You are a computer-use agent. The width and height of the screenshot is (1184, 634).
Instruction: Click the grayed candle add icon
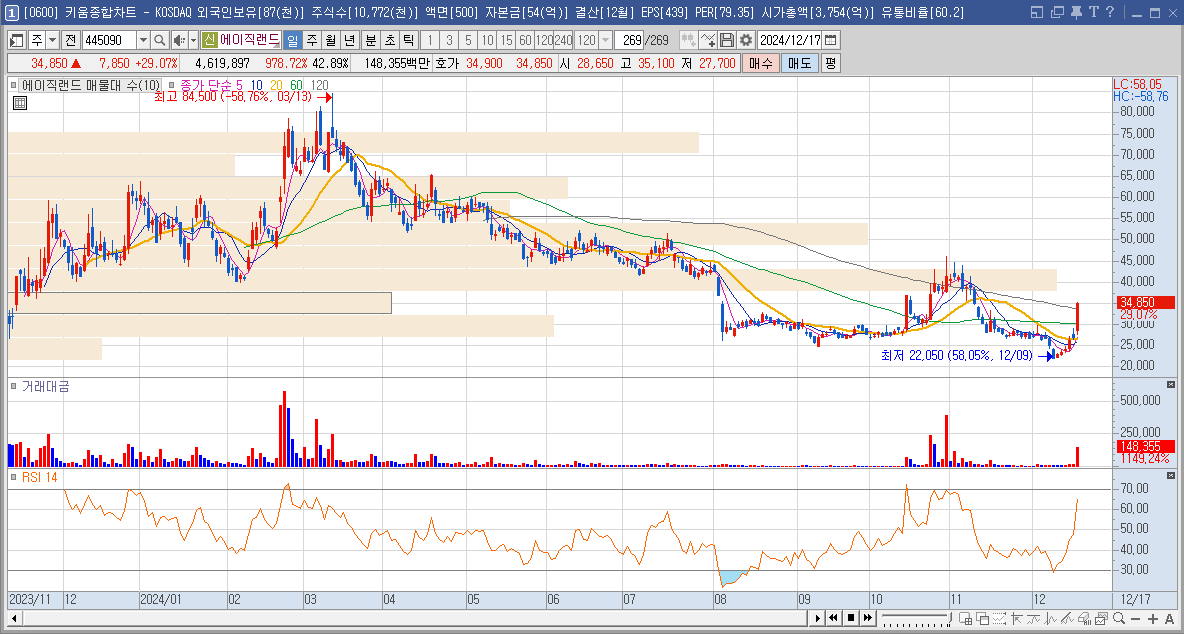[x=688, y=40]
